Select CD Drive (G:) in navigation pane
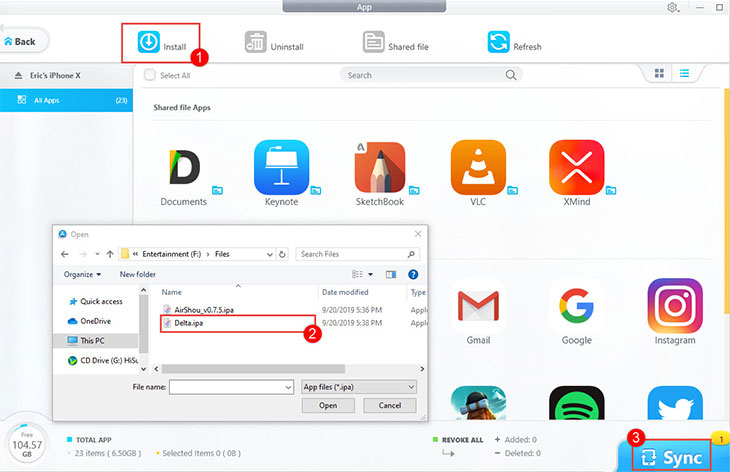The height and width of the screenshot is (472, 730). click(x=103, y=360)
